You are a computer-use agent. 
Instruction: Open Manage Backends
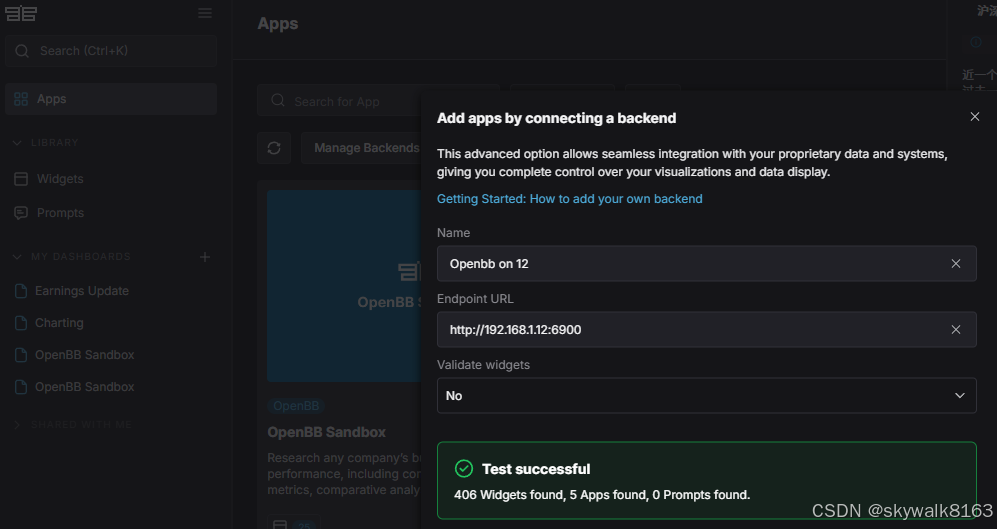362,148
